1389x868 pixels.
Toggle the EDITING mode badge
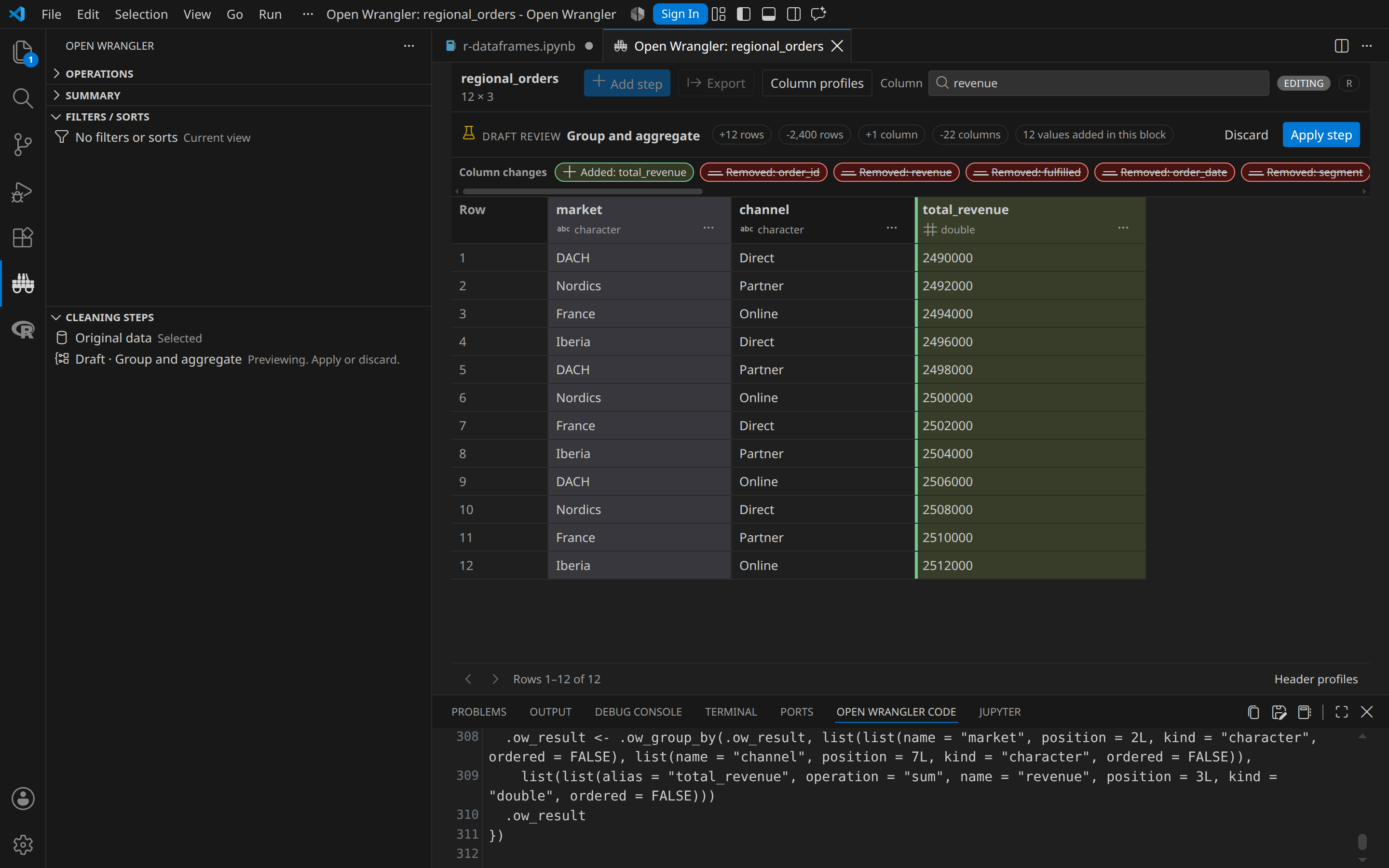click(x=1304, y=83)
